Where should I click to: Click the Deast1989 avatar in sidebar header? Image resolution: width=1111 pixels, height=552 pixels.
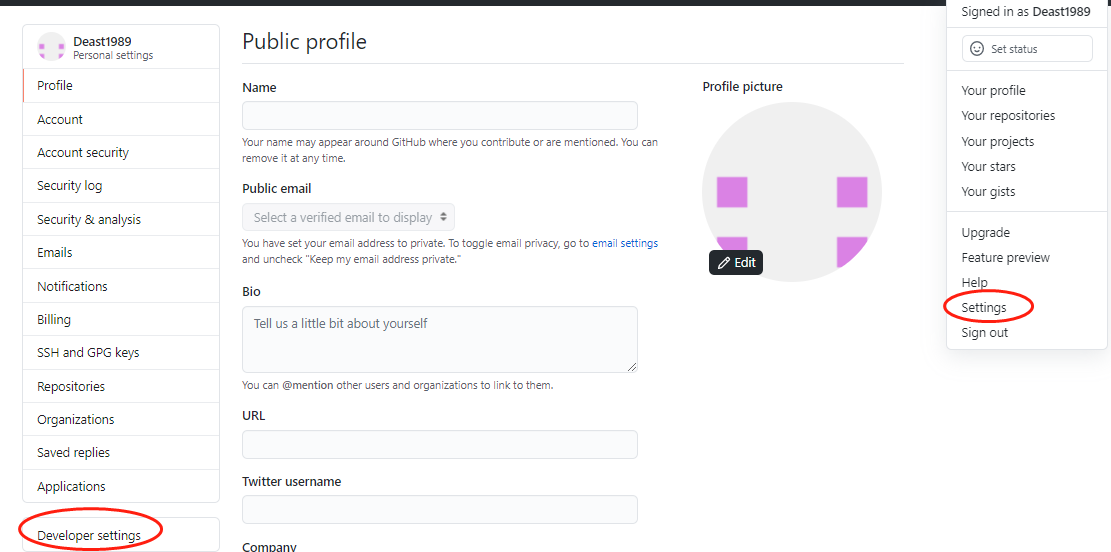pos(51,46)
